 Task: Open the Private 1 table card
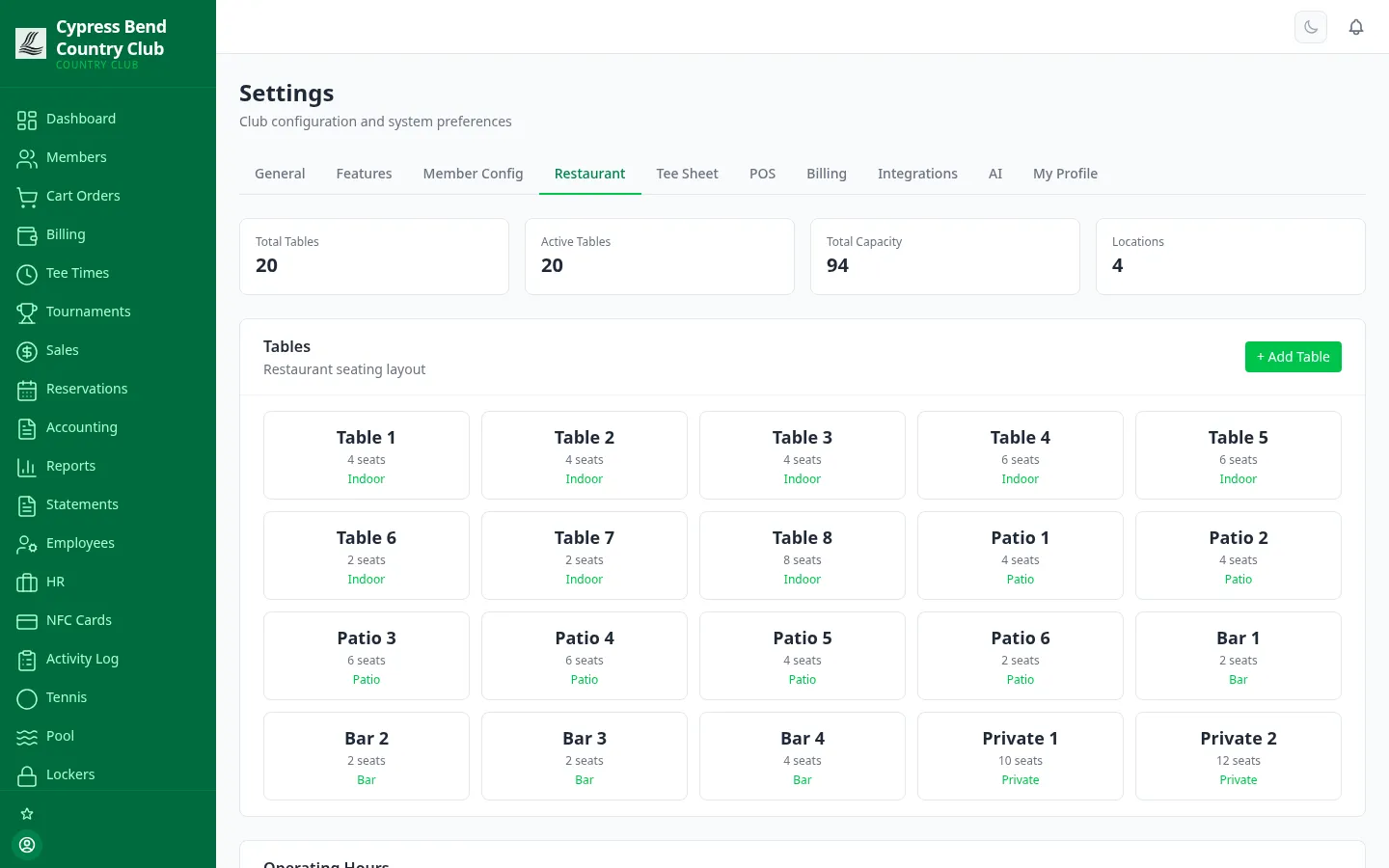(x=1021, y=756)
